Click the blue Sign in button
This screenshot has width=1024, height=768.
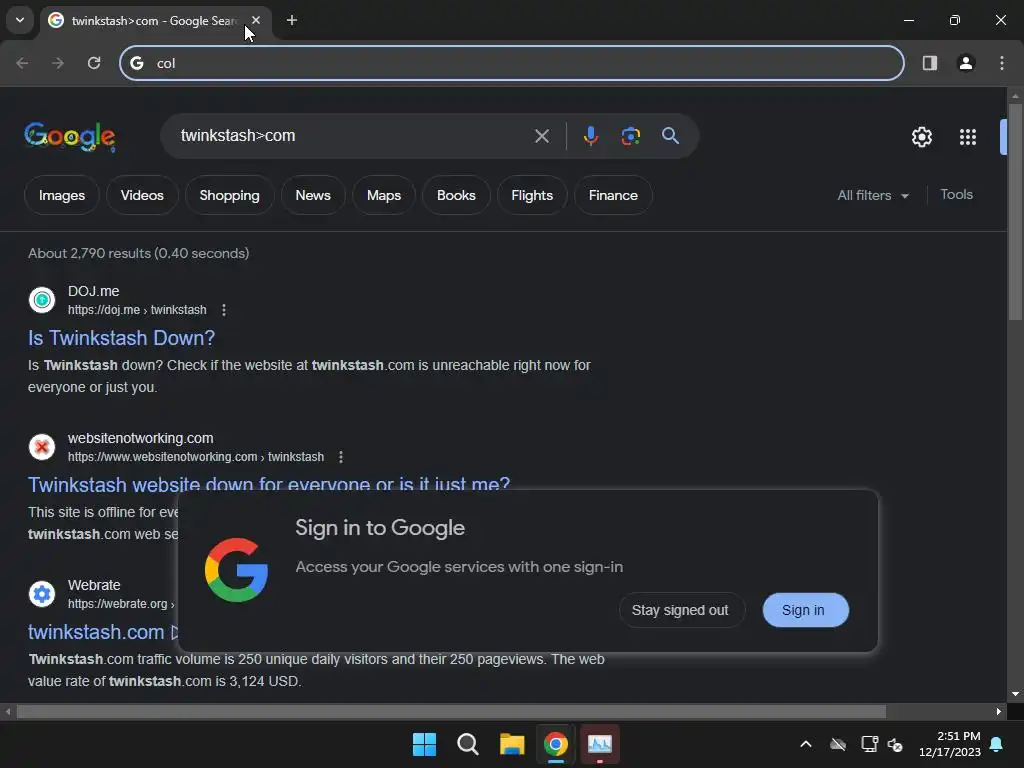pos(805,610)
